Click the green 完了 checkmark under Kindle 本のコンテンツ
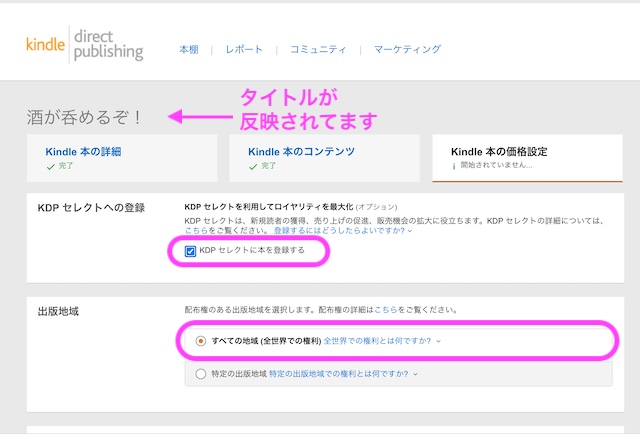This screenshot has width=640, height=434. [251, 166]
